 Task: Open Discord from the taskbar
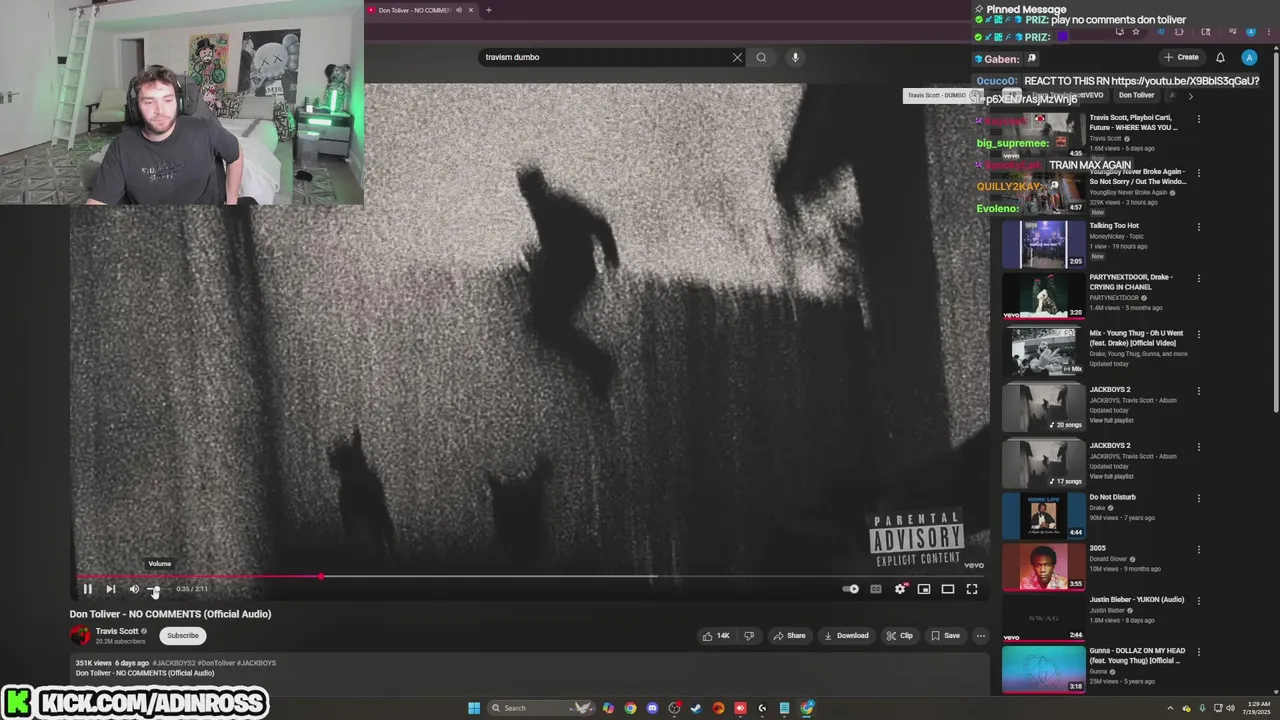(x=652, y=708)
